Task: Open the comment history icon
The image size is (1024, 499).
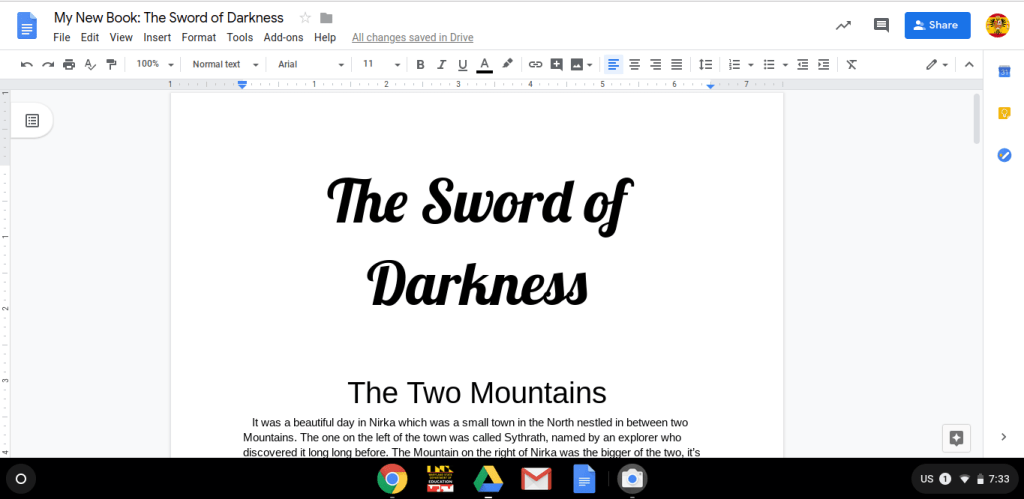Action: click(881, 25)
